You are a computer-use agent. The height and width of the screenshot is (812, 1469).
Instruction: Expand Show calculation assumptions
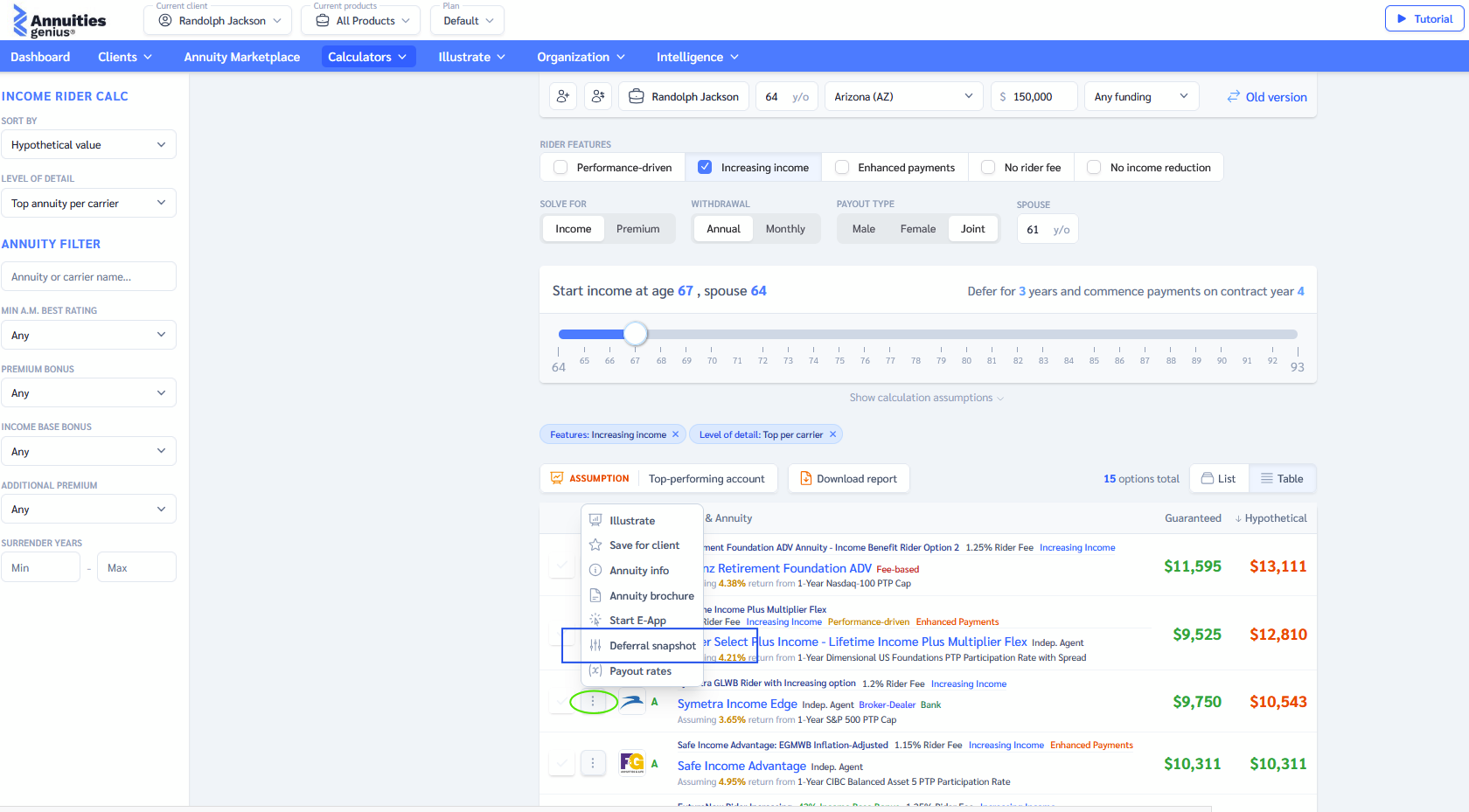pyautogui.click(x=927, y=398)
